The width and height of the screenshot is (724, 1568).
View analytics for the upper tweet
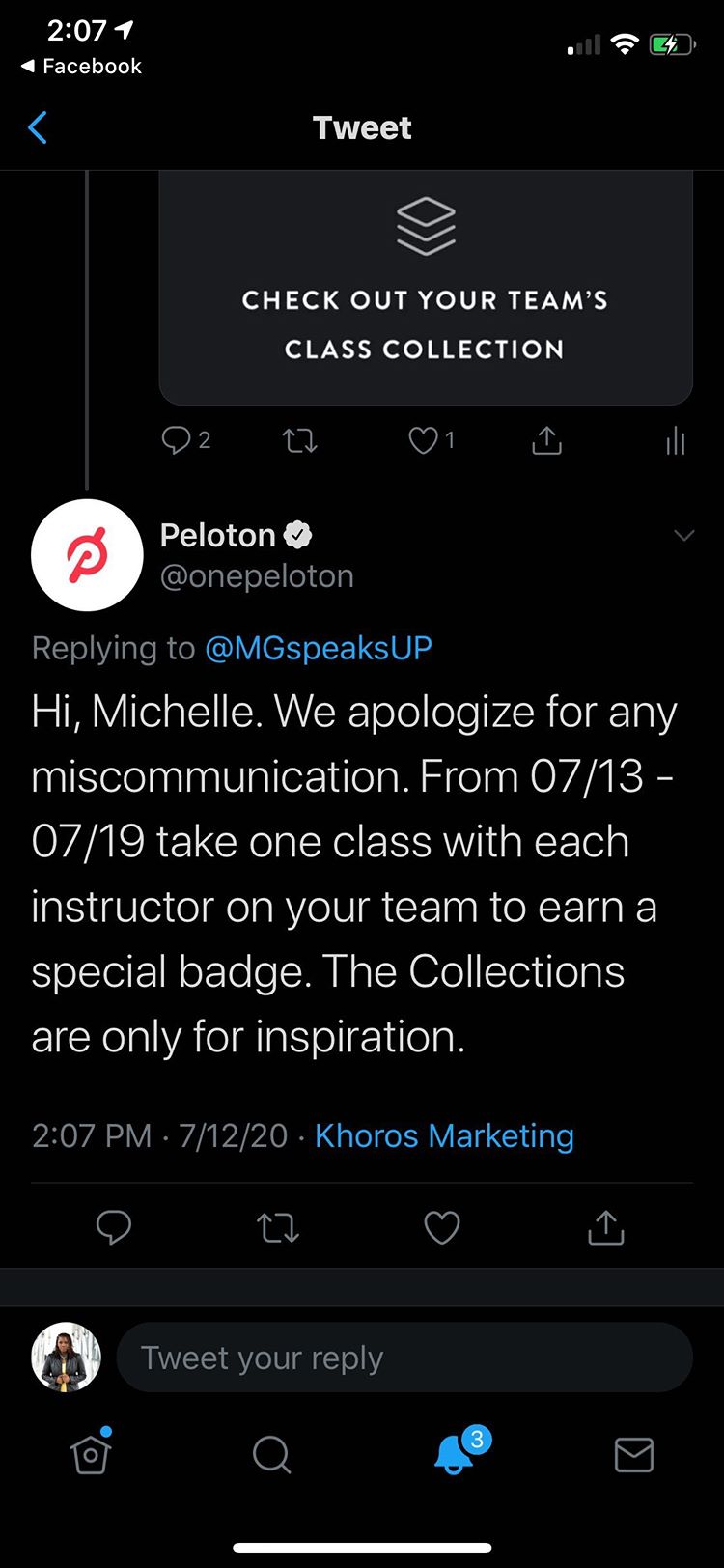click(675, 441)
